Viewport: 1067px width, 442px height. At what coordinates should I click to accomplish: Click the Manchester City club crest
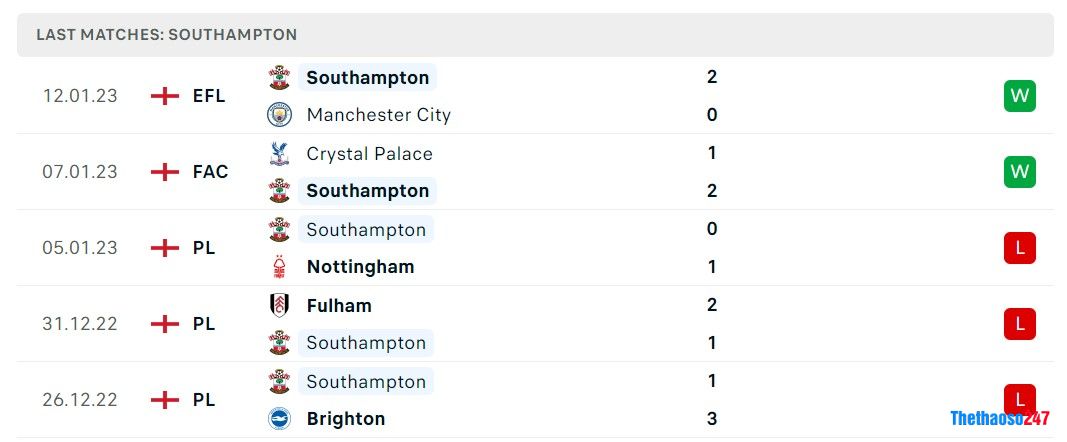[279, 115]
